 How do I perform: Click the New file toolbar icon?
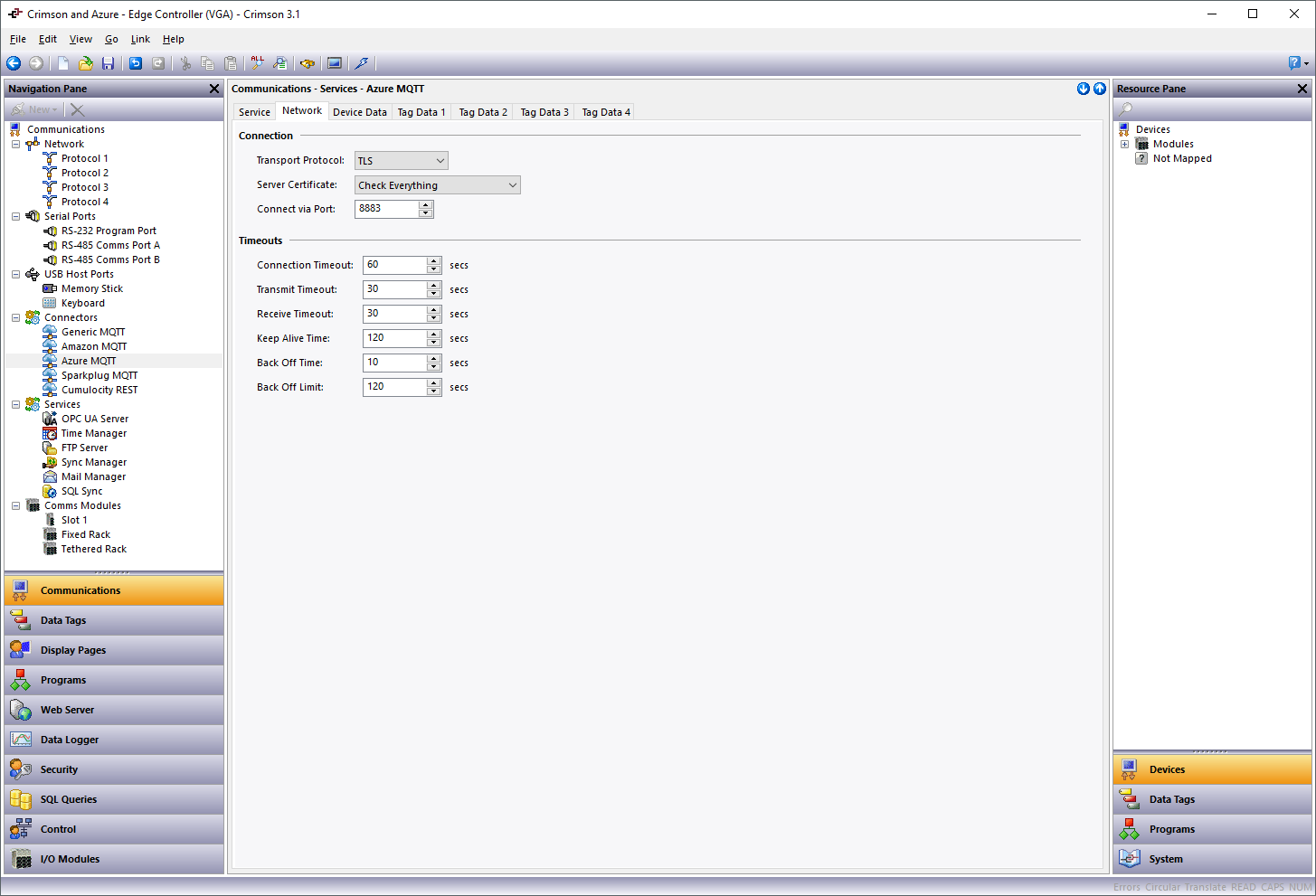coord(63,63)
